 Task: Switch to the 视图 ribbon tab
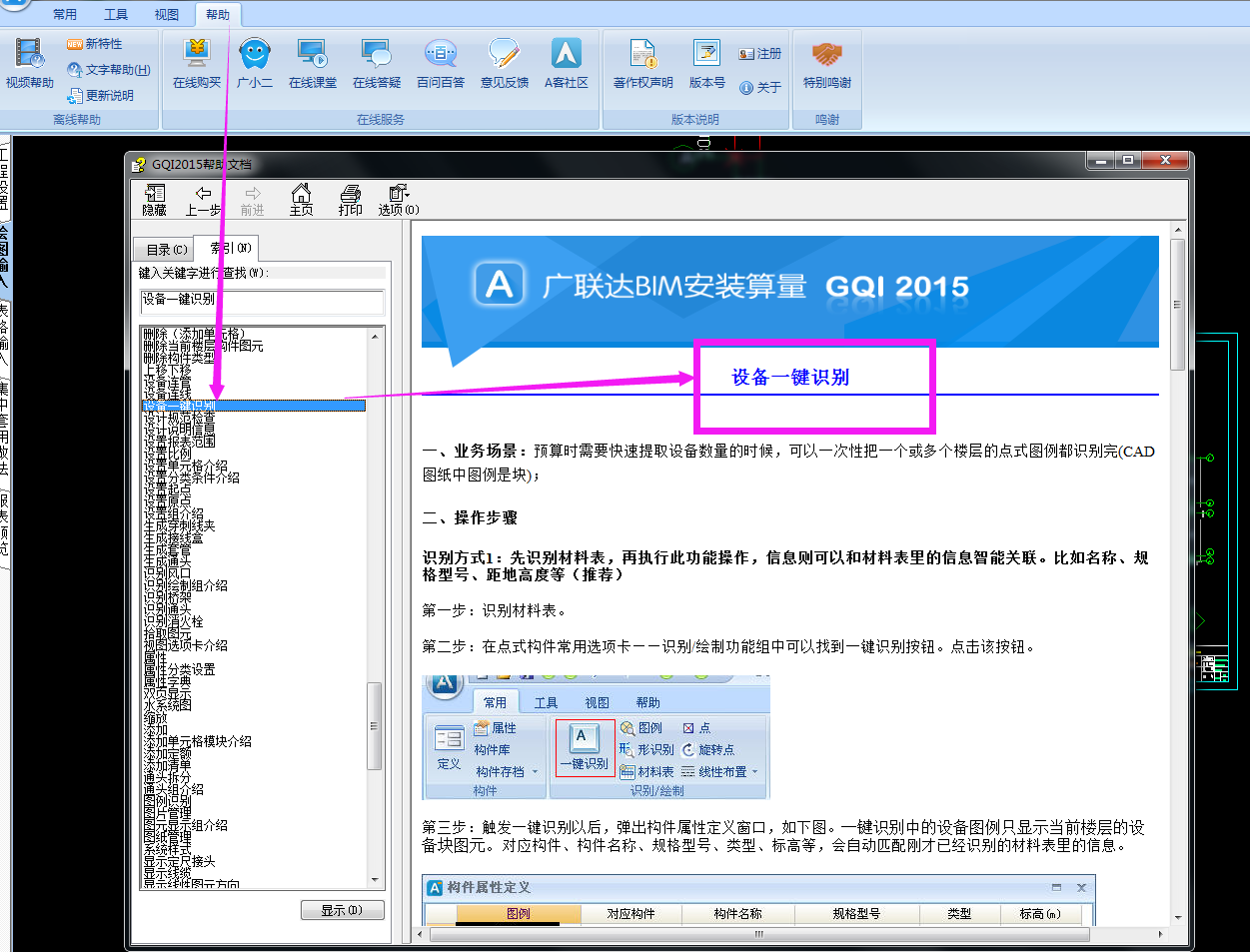167,14
